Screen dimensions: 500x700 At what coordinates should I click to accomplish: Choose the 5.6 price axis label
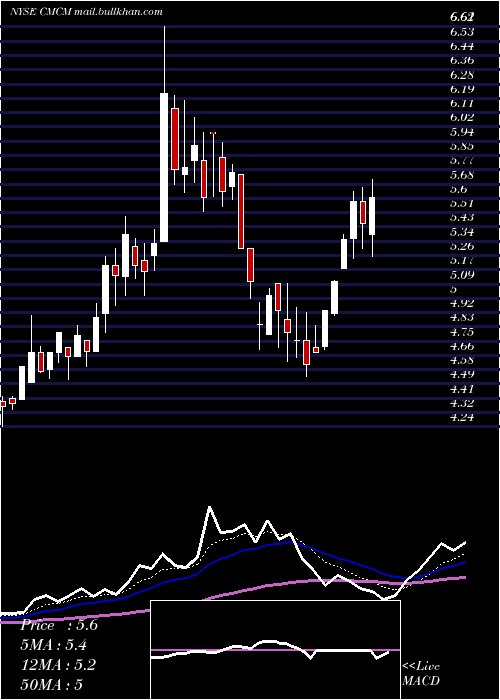pos(459,189)
